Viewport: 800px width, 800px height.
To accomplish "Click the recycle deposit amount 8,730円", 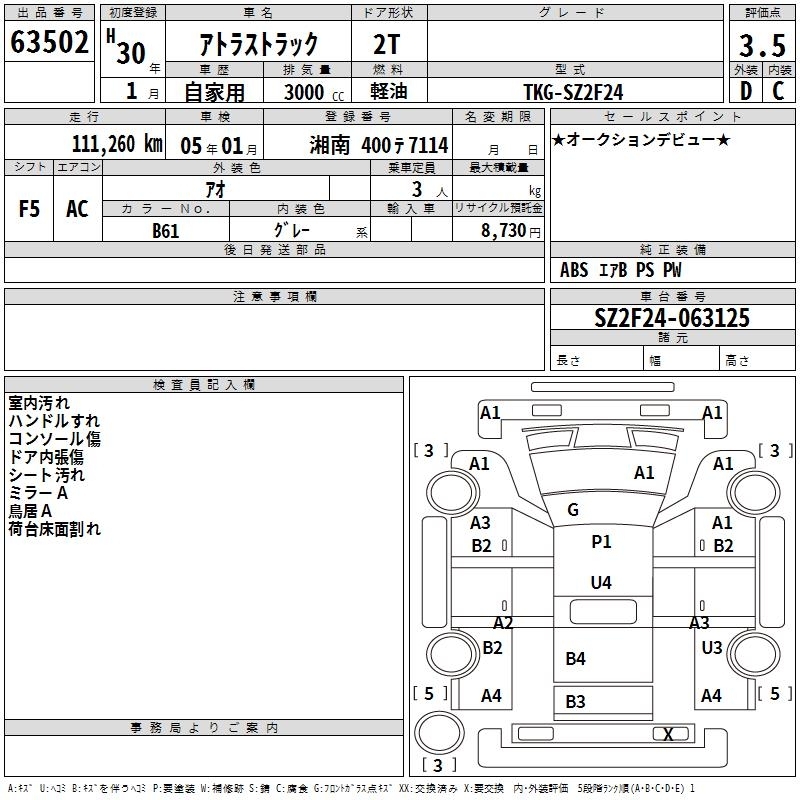I will click(x=512, y=231).
